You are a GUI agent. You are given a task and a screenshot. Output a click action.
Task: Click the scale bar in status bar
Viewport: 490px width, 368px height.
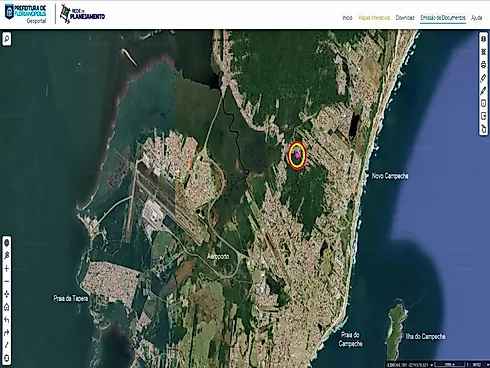tap(450, 365)
